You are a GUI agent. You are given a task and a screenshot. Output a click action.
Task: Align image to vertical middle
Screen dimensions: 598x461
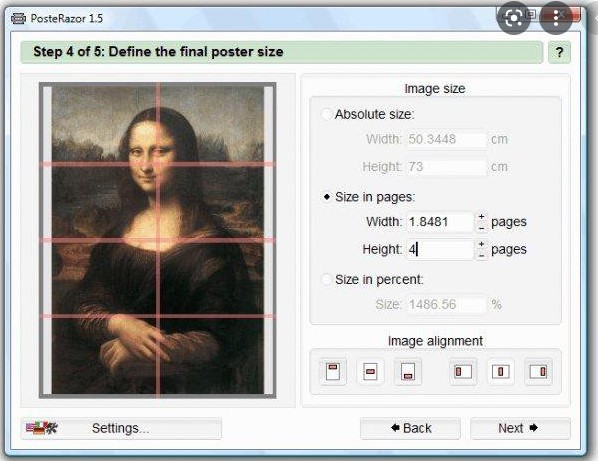click(x=370, y=371)
